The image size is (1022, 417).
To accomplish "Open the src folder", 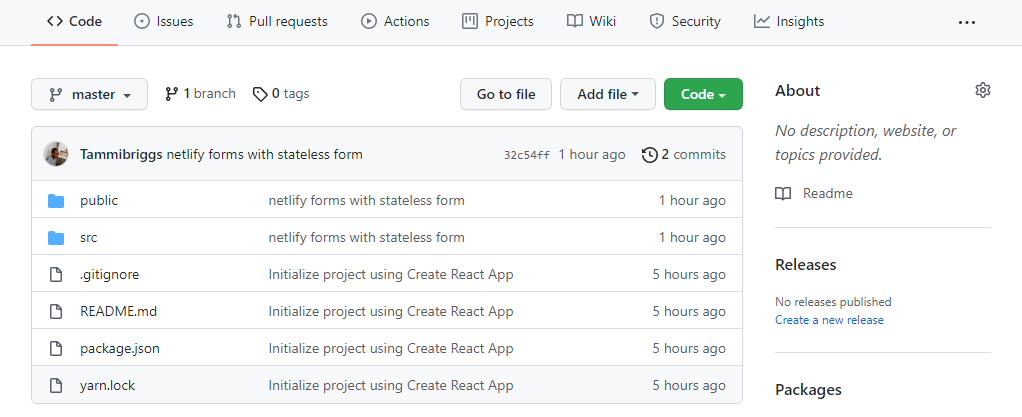I will click(89, 238).
